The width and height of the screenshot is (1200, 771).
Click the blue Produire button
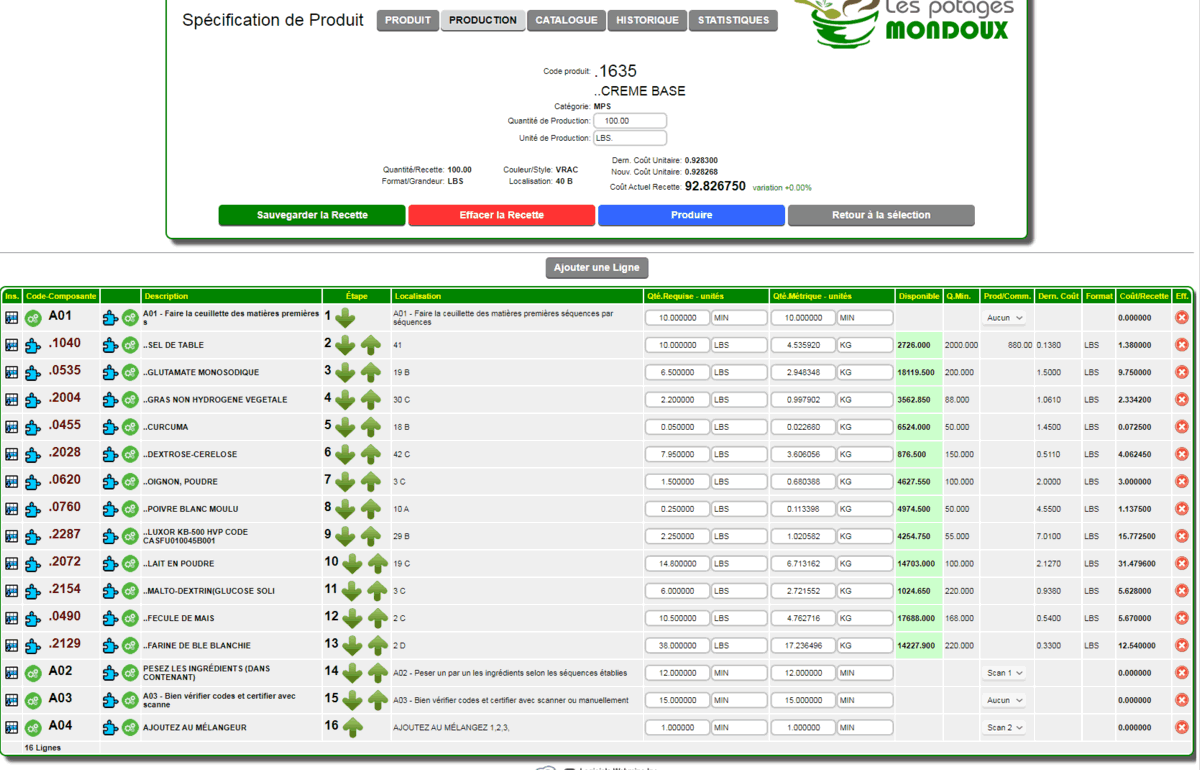point(691,215)
